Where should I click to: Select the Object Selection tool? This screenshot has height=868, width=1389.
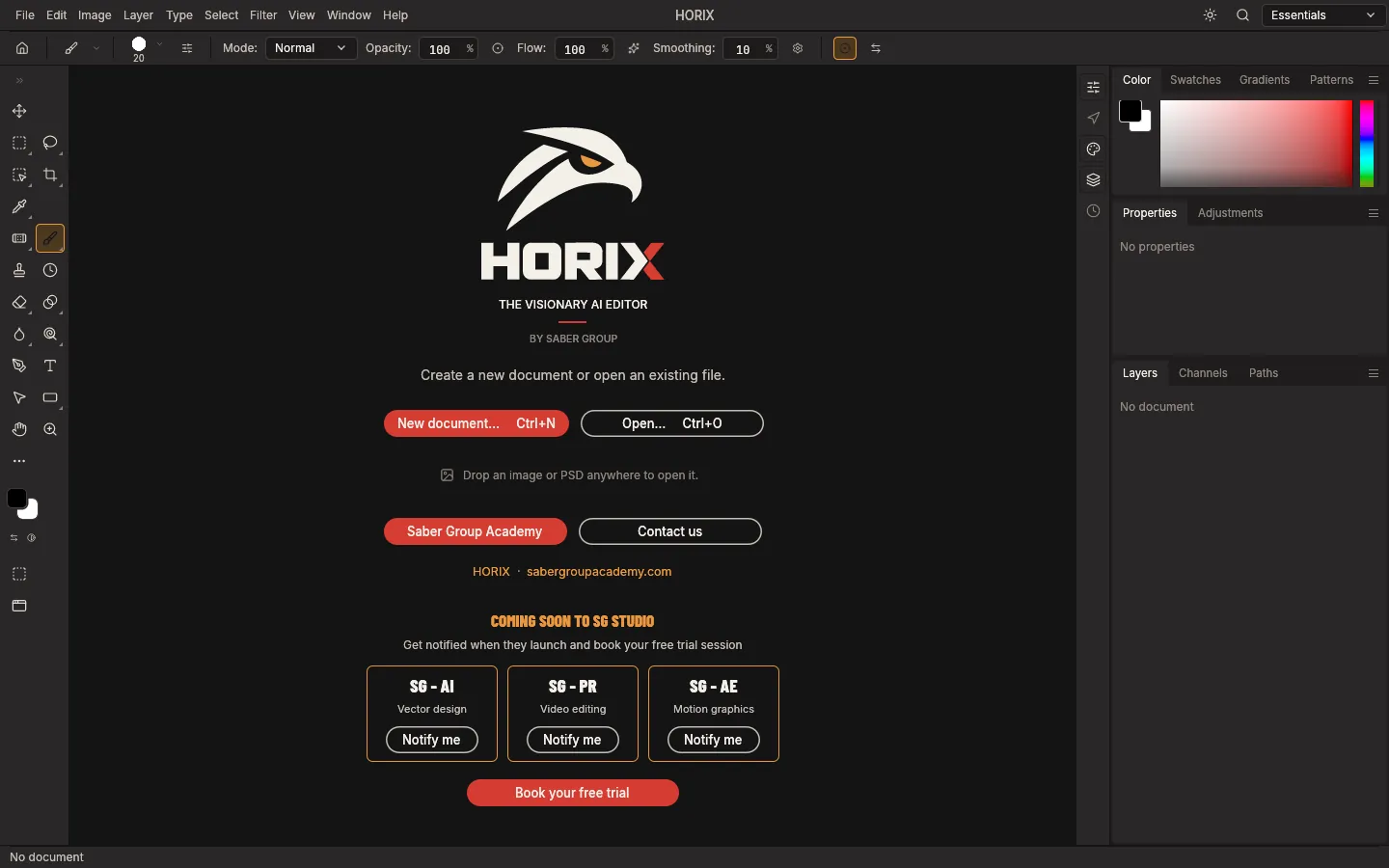click(19, 175)
